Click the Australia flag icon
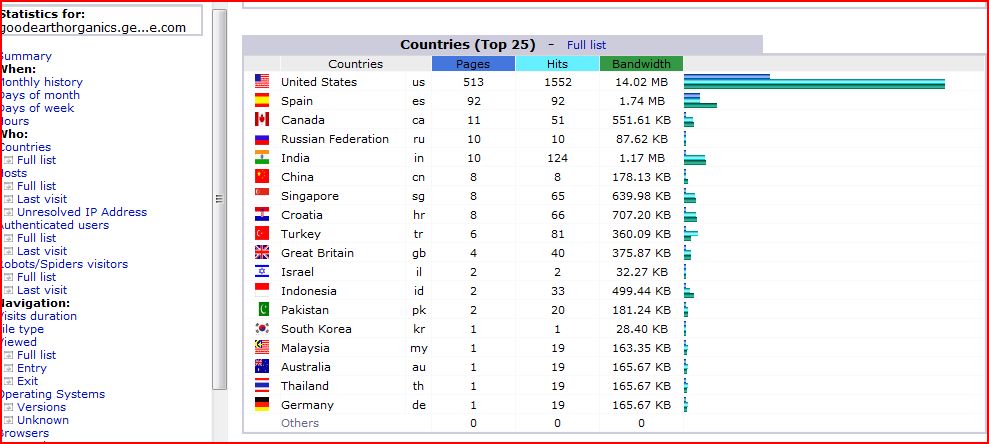This screenshot has width=989, height=444. (x=262, y=366)
